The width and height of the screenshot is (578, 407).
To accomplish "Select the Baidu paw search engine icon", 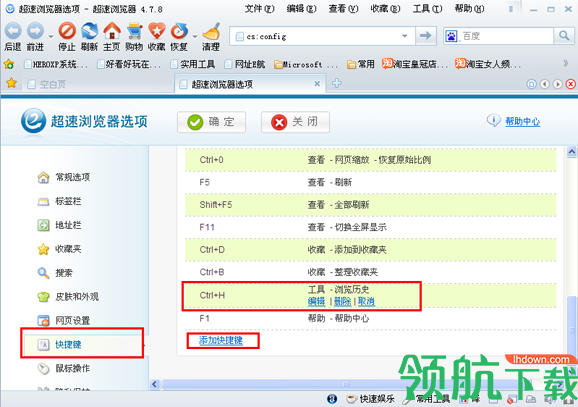I will [452, 36].
